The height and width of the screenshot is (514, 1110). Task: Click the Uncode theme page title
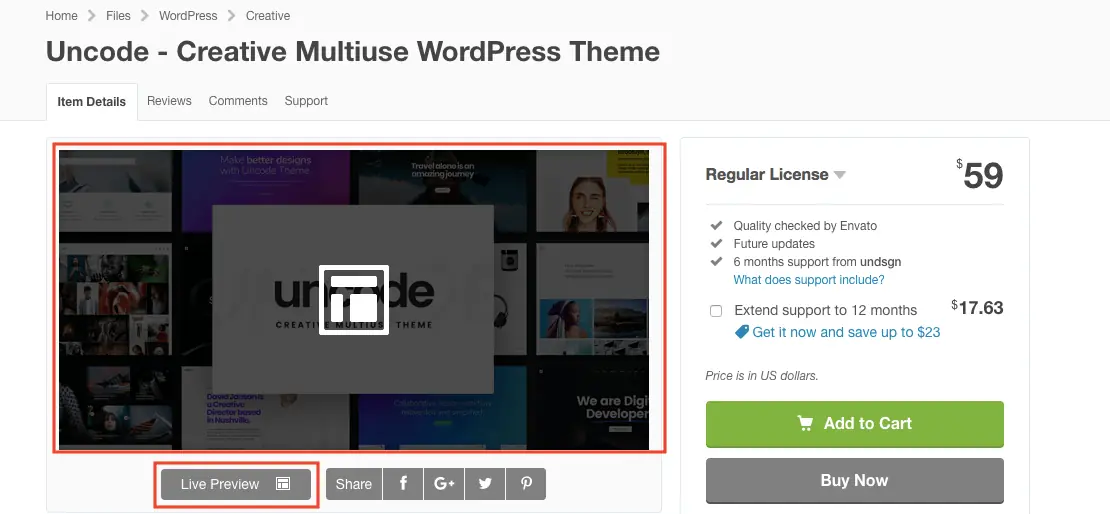click(x=353, y=52)
